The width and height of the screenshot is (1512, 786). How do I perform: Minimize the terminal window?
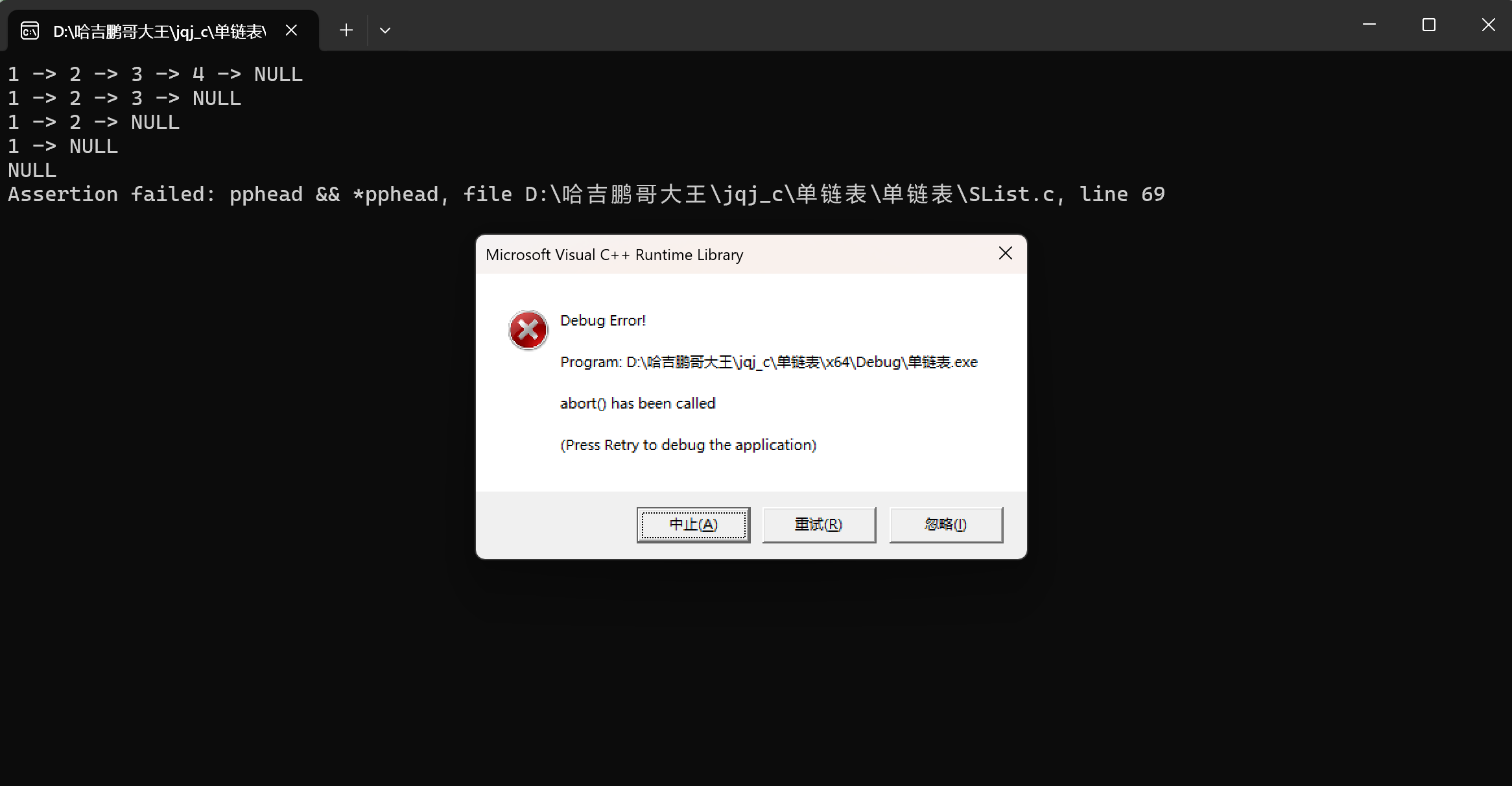tap(1369, 25)
